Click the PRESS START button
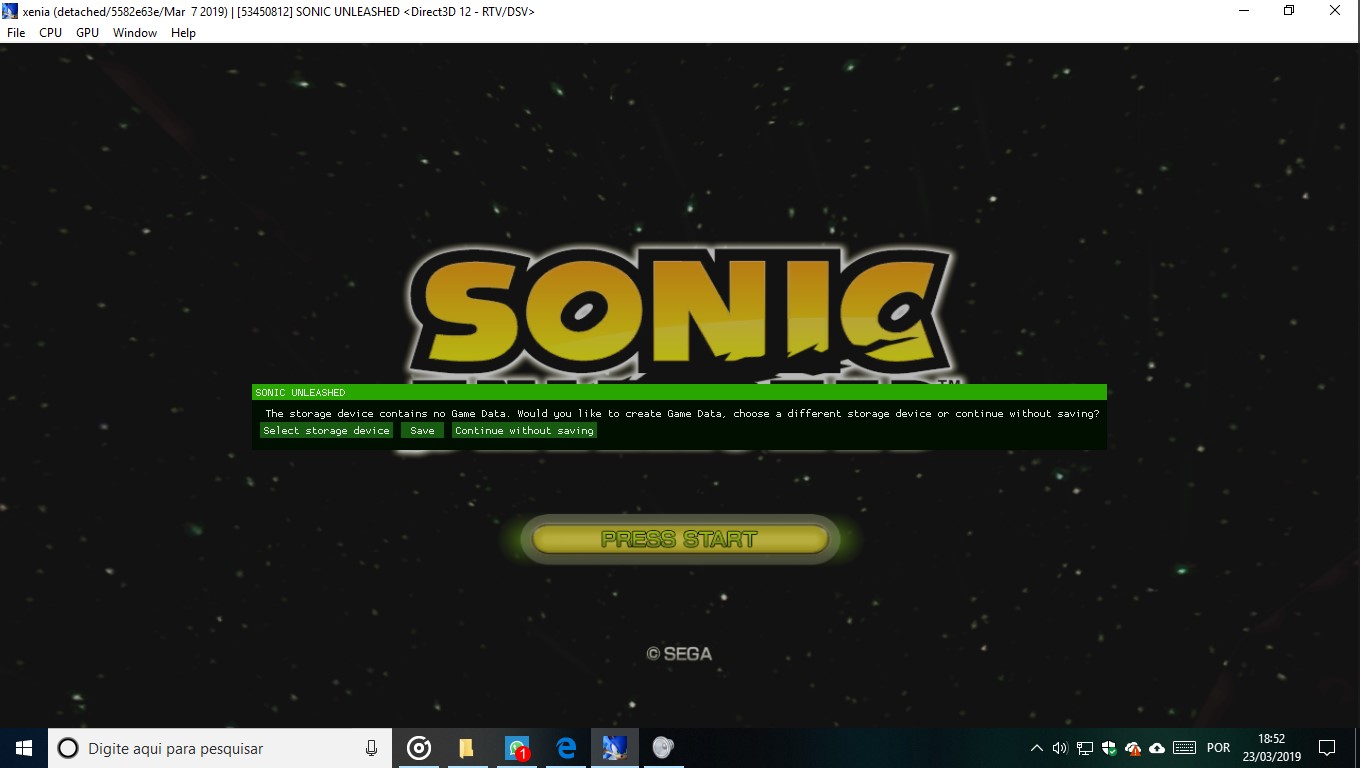This screenshot has width=1360, height=768. [680, 539]
